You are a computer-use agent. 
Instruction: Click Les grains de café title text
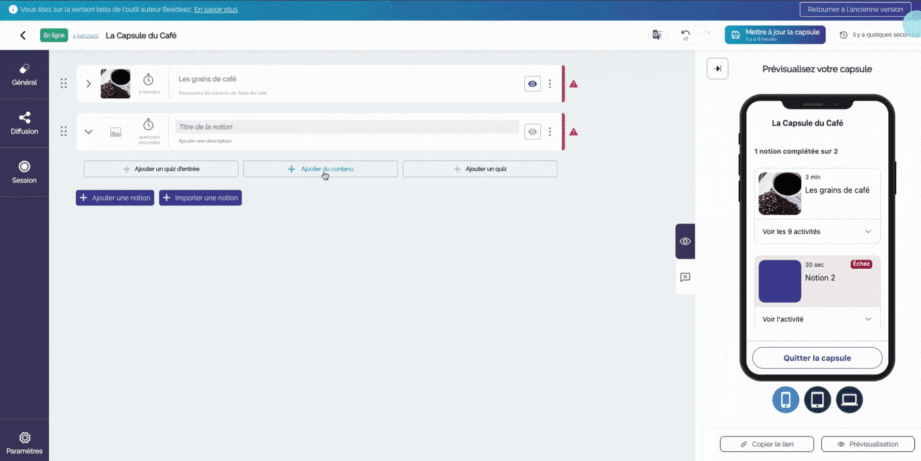pyautogui.click(x=207, y=79)
